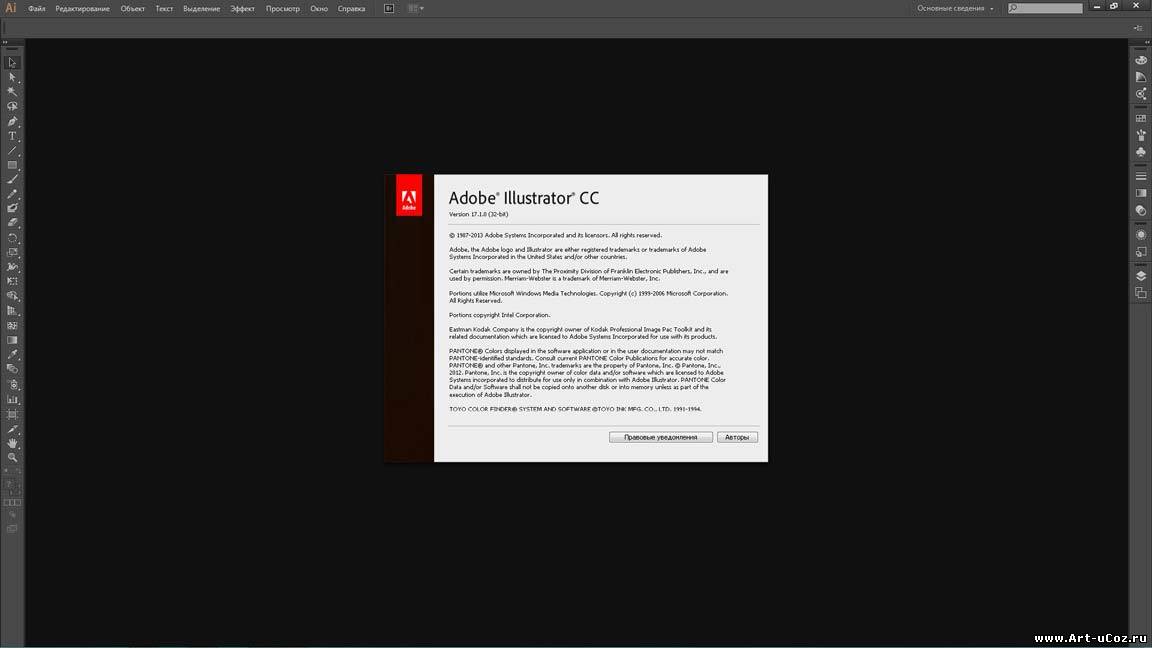The width and height of the screenshot is (1152, 648).
Task: Select the Magic Wand tool
Action: point(12,92)
